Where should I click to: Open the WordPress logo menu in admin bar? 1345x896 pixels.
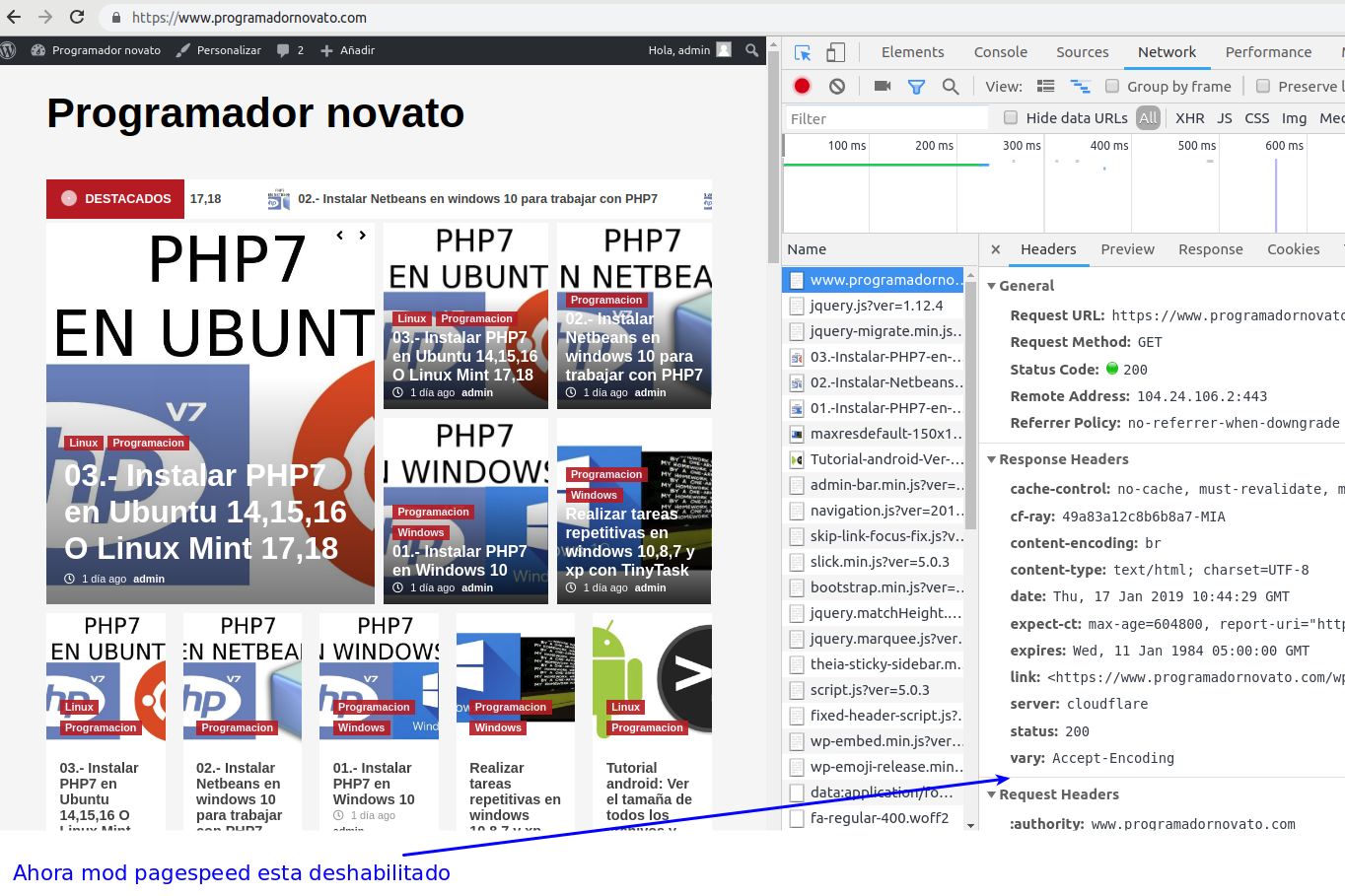coord(9,50)
